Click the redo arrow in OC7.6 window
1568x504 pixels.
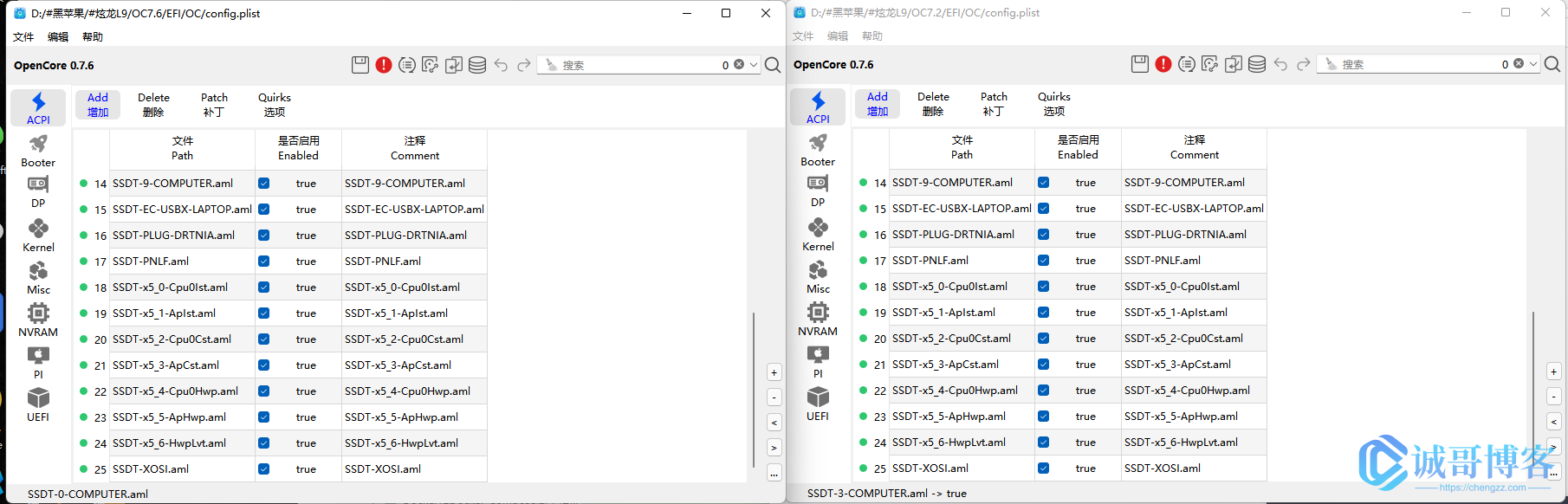point(524,65)
